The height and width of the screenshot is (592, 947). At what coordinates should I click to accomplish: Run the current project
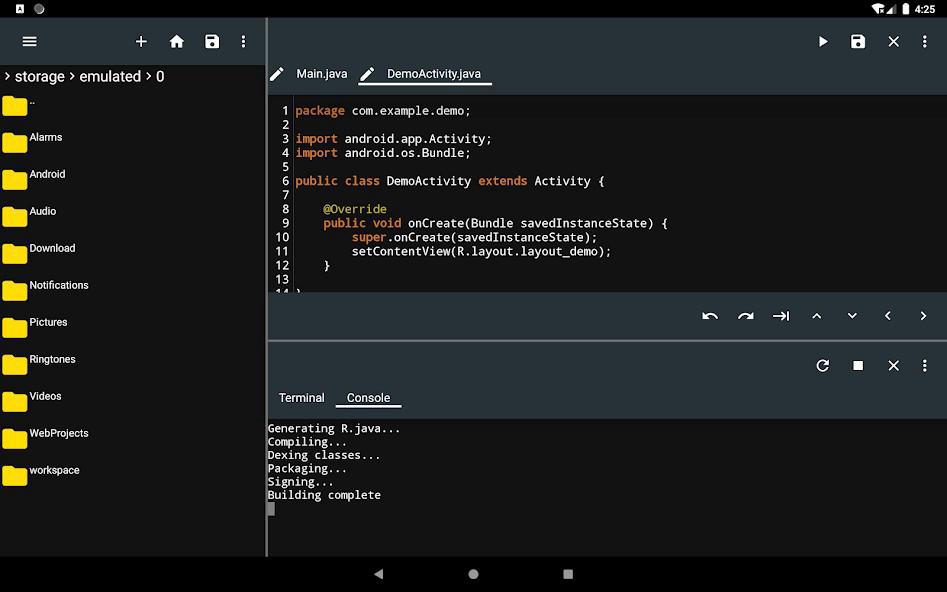click(823, 41)
